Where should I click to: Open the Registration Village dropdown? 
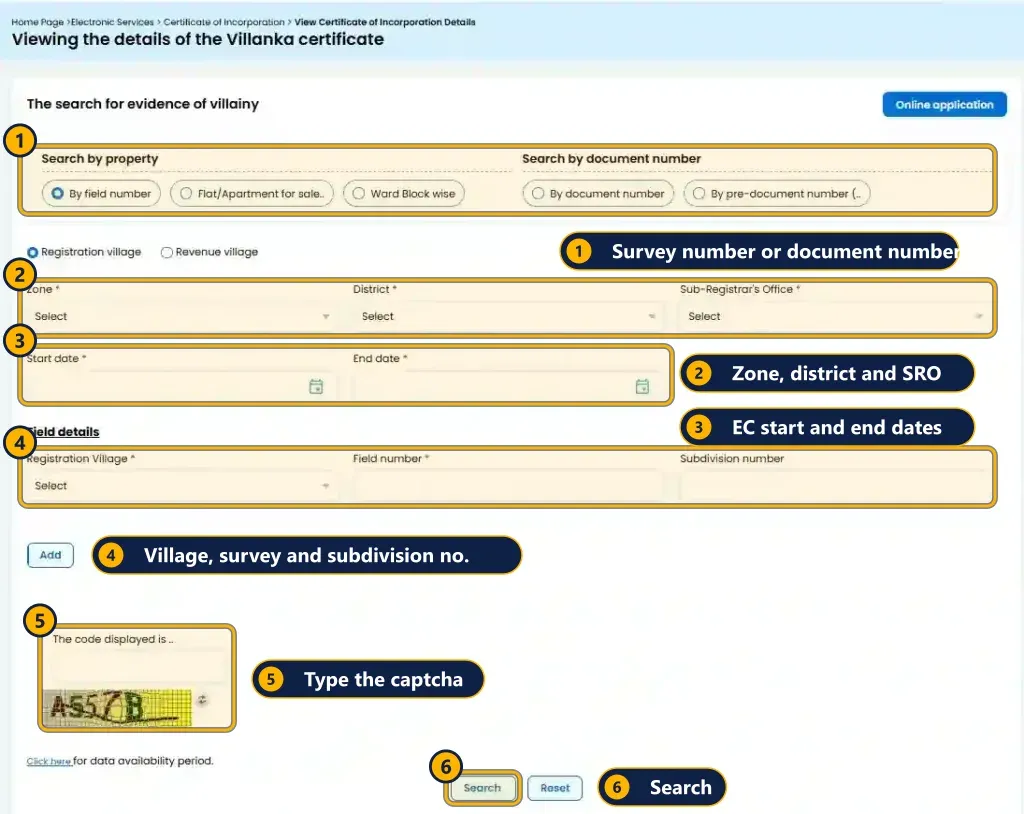point(182,486)
